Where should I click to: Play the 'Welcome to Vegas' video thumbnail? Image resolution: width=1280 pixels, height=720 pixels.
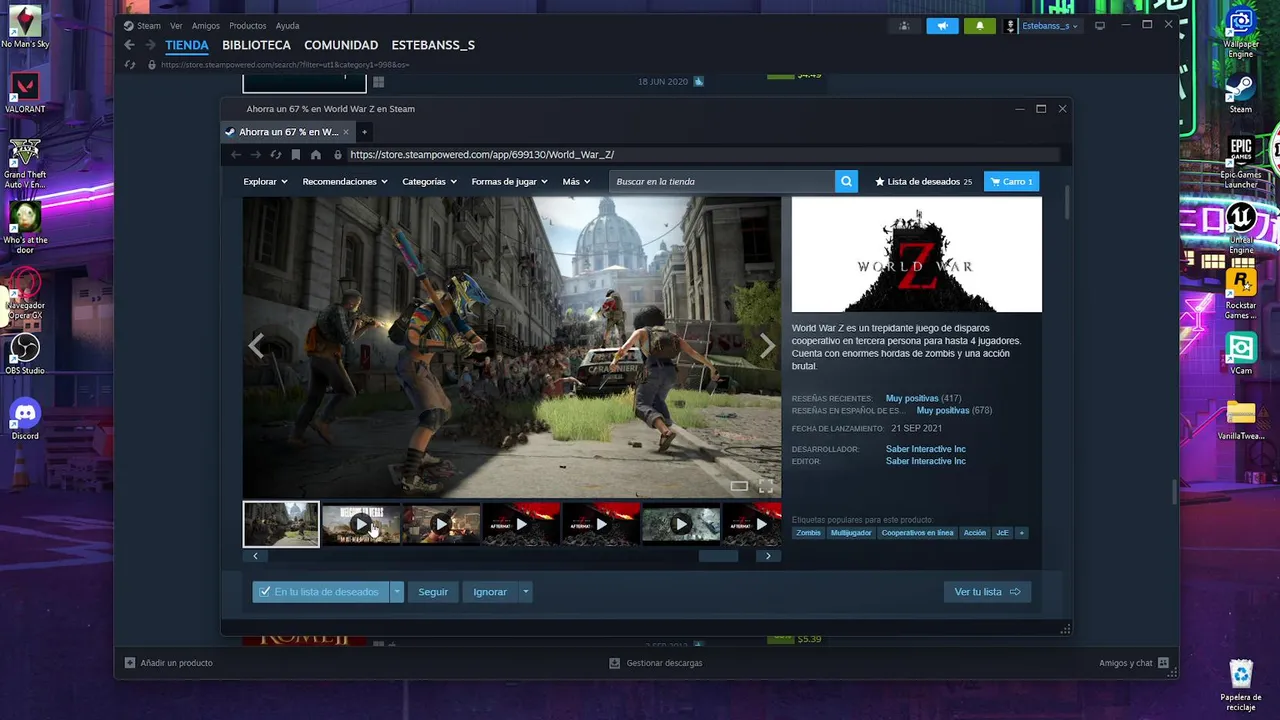[361, 524]
